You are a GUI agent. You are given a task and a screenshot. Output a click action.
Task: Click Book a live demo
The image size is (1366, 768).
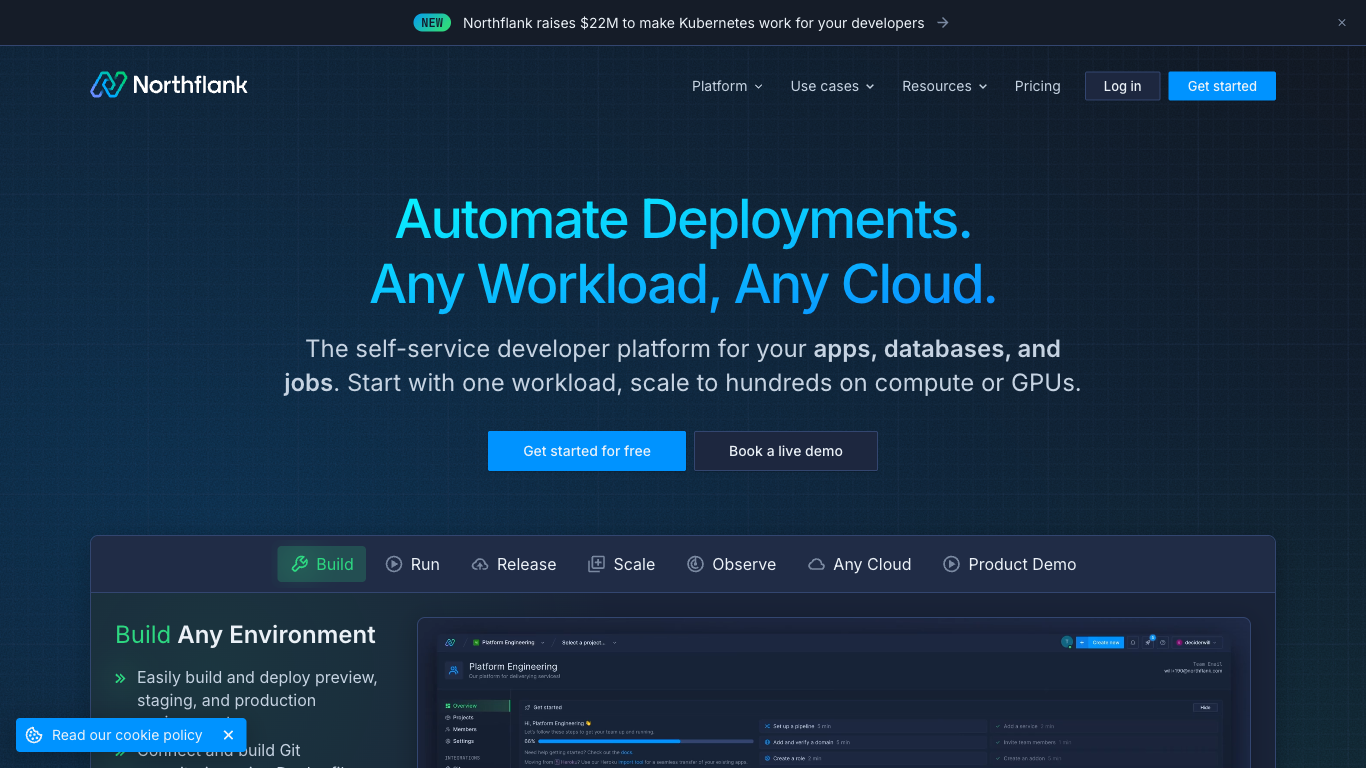coord(786,451)
